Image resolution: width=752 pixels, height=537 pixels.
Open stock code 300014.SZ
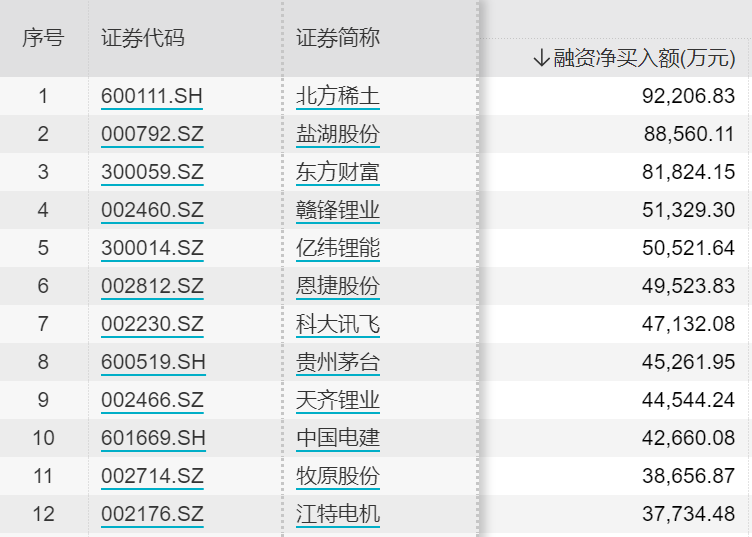click(x=152, y=249)
